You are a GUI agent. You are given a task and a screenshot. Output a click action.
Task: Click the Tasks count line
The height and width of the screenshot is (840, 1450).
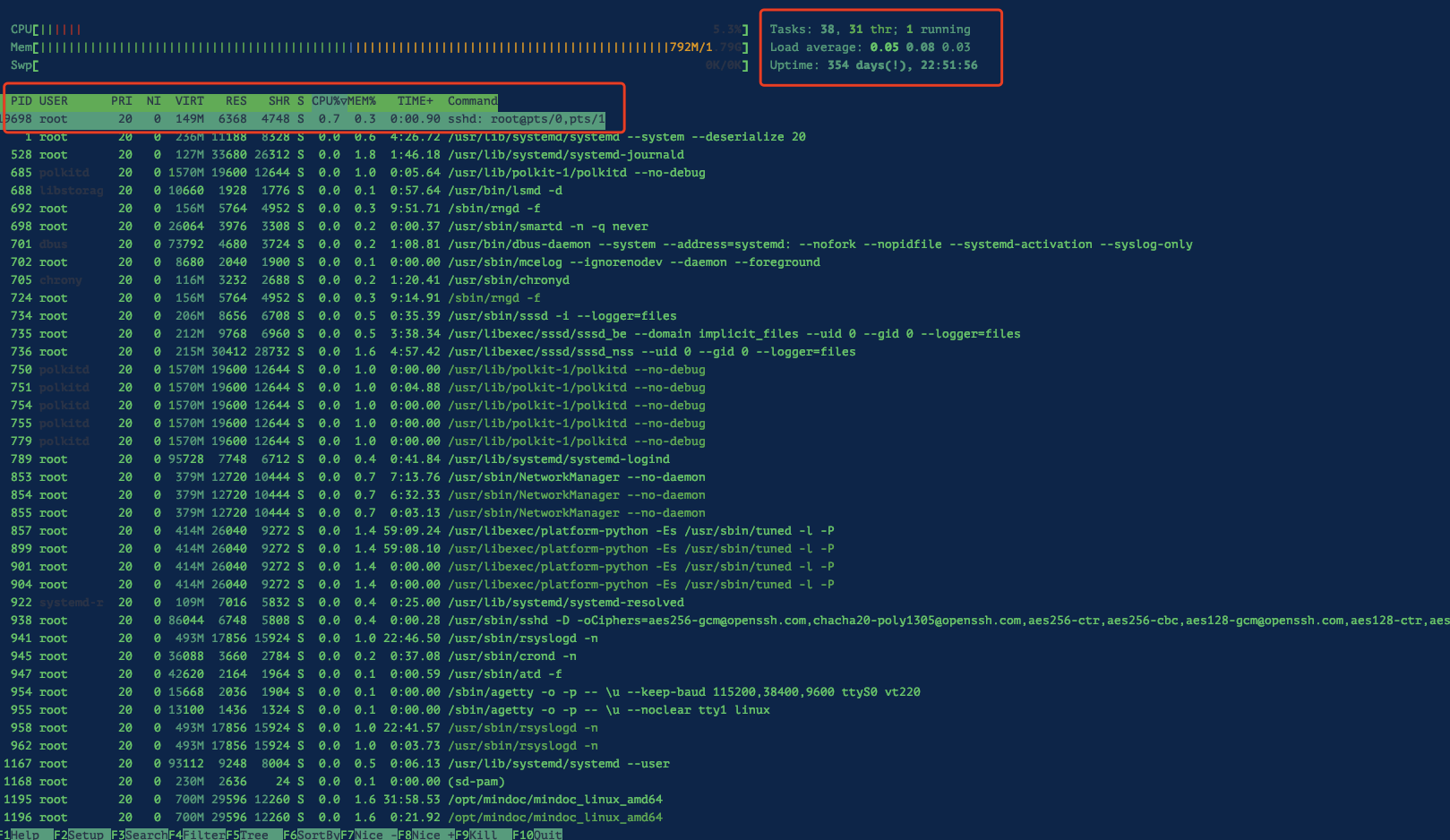pyautogui.click(x=870, y=30)
